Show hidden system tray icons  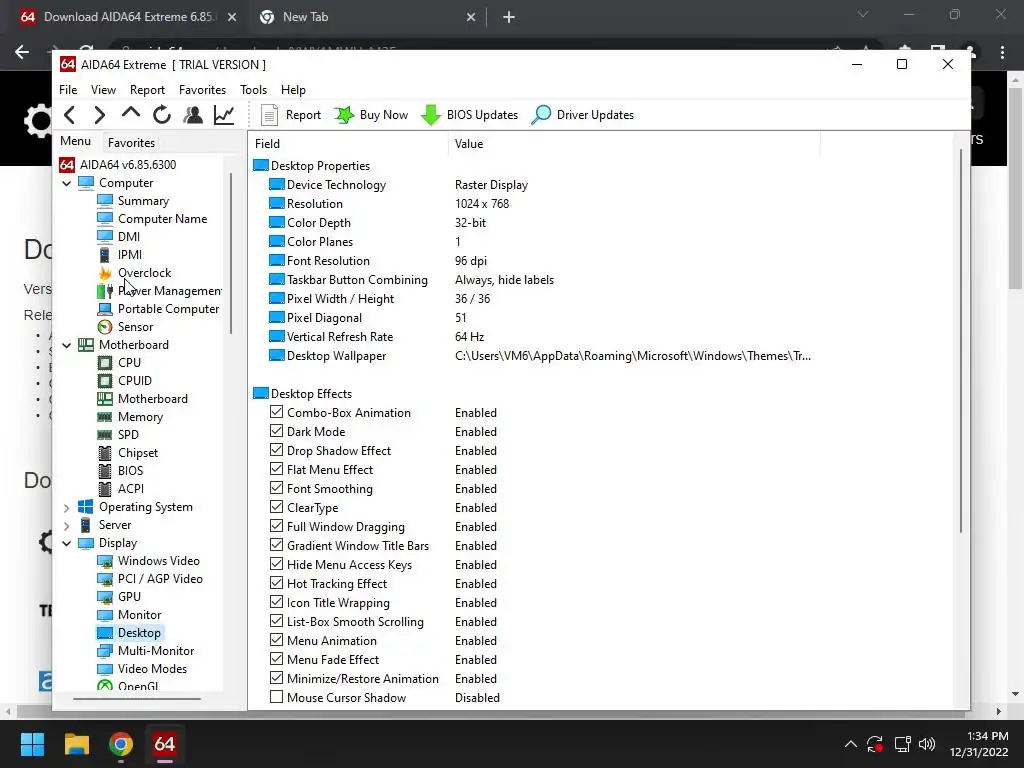click(x=850, y=744)
